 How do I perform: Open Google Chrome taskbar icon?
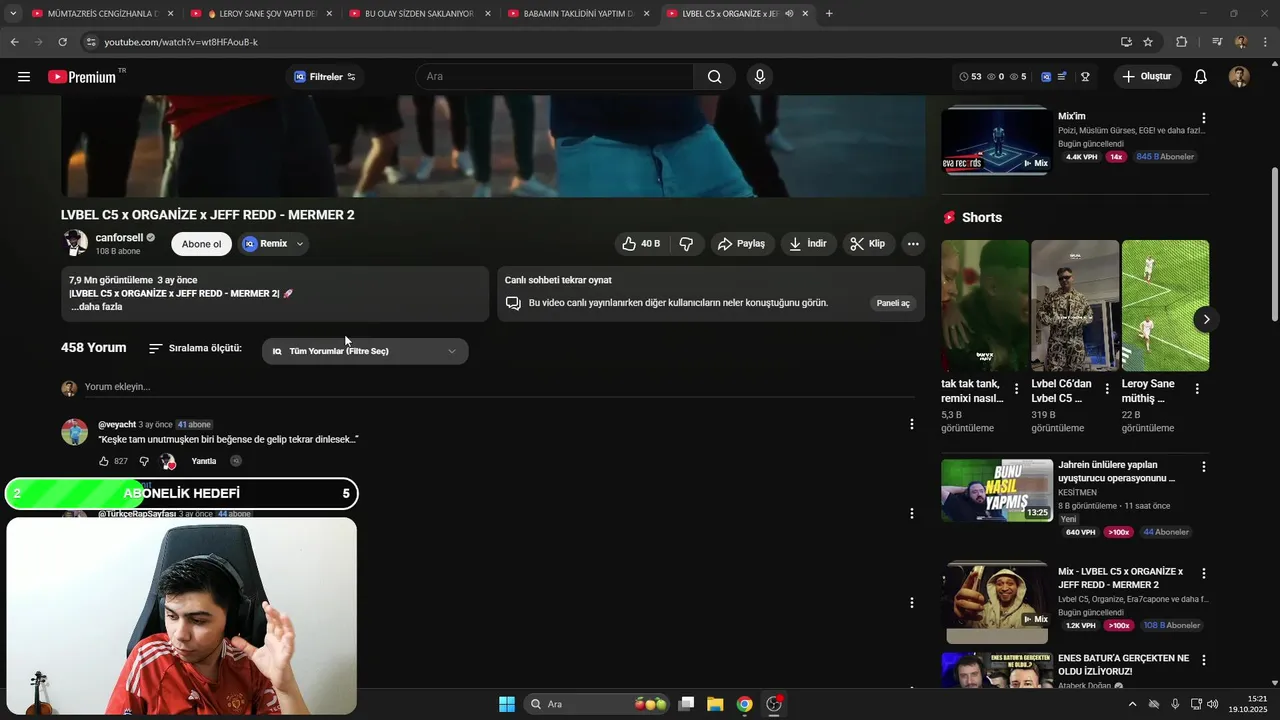coord(744,704)
